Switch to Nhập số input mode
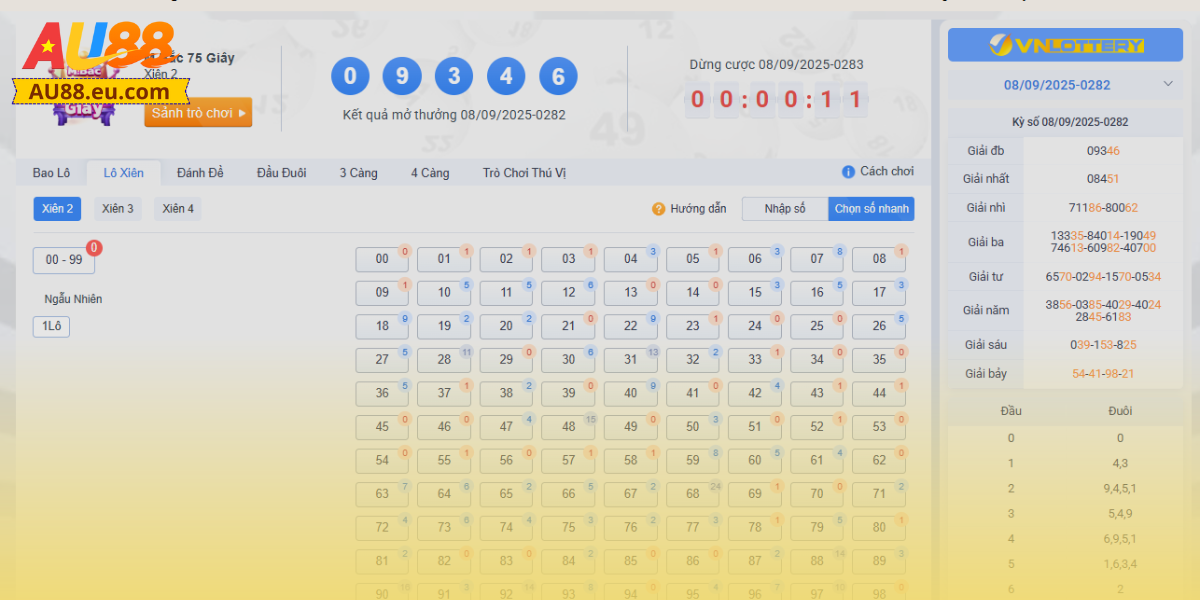 click(785, 209)
